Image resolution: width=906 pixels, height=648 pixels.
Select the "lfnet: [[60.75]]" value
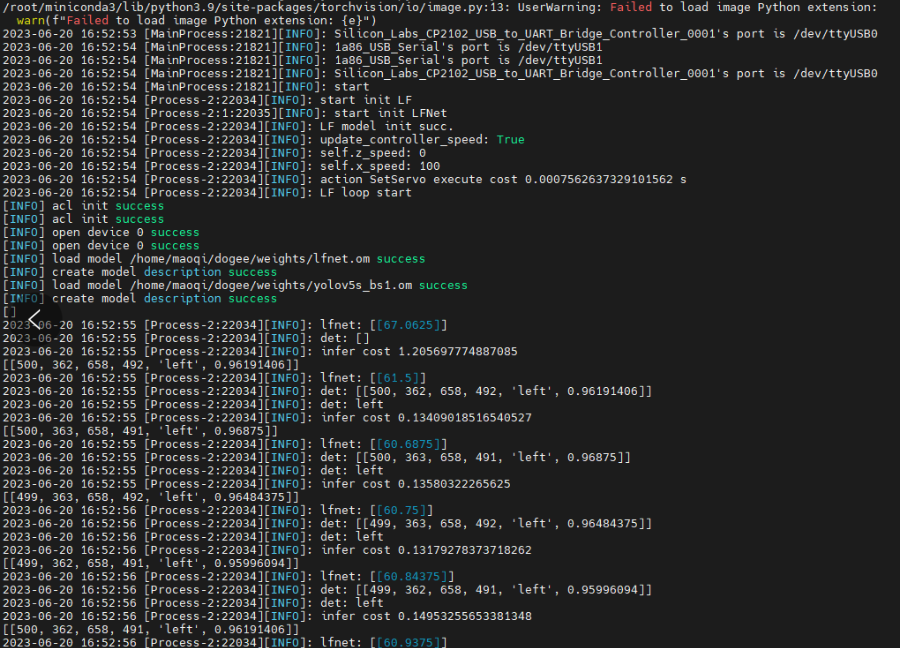point(377,511)
